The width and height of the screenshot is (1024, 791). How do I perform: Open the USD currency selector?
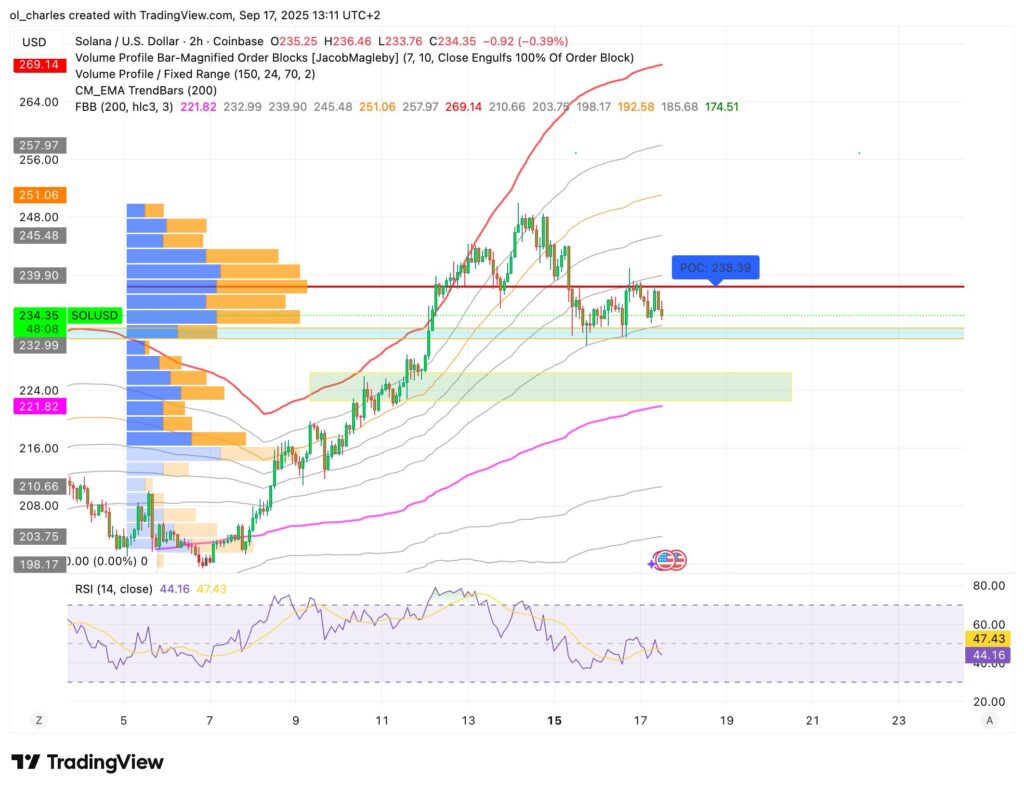point(34,42)
